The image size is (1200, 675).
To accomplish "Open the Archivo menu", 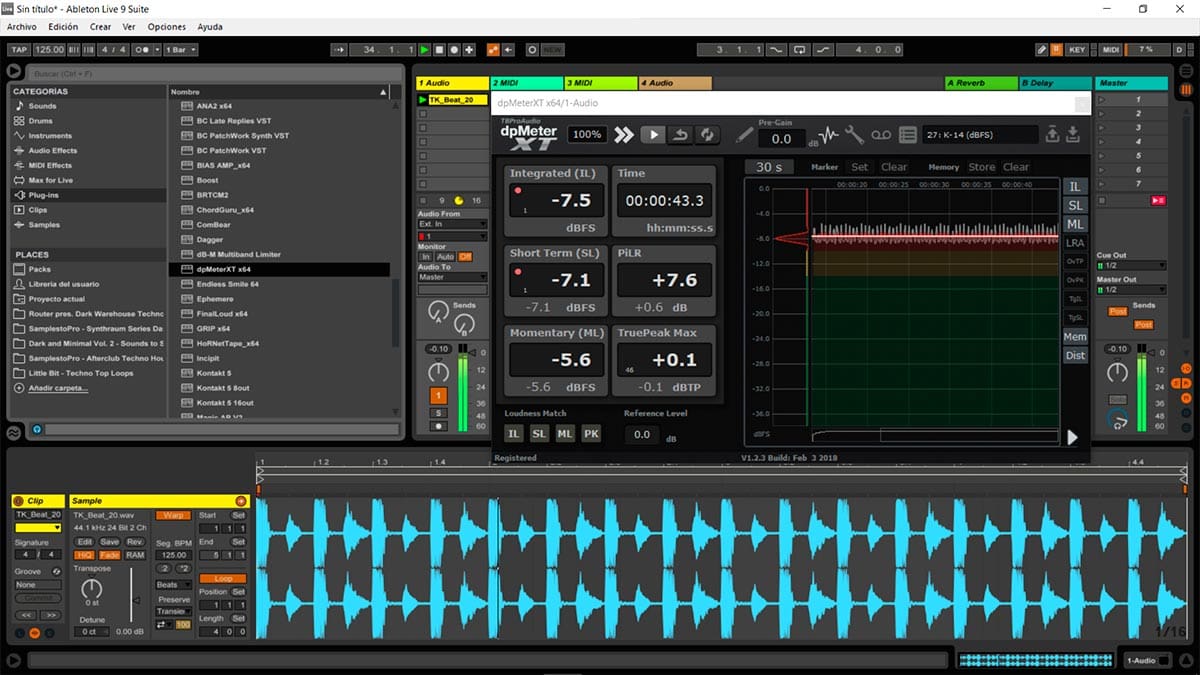I will tap(22, 27).
